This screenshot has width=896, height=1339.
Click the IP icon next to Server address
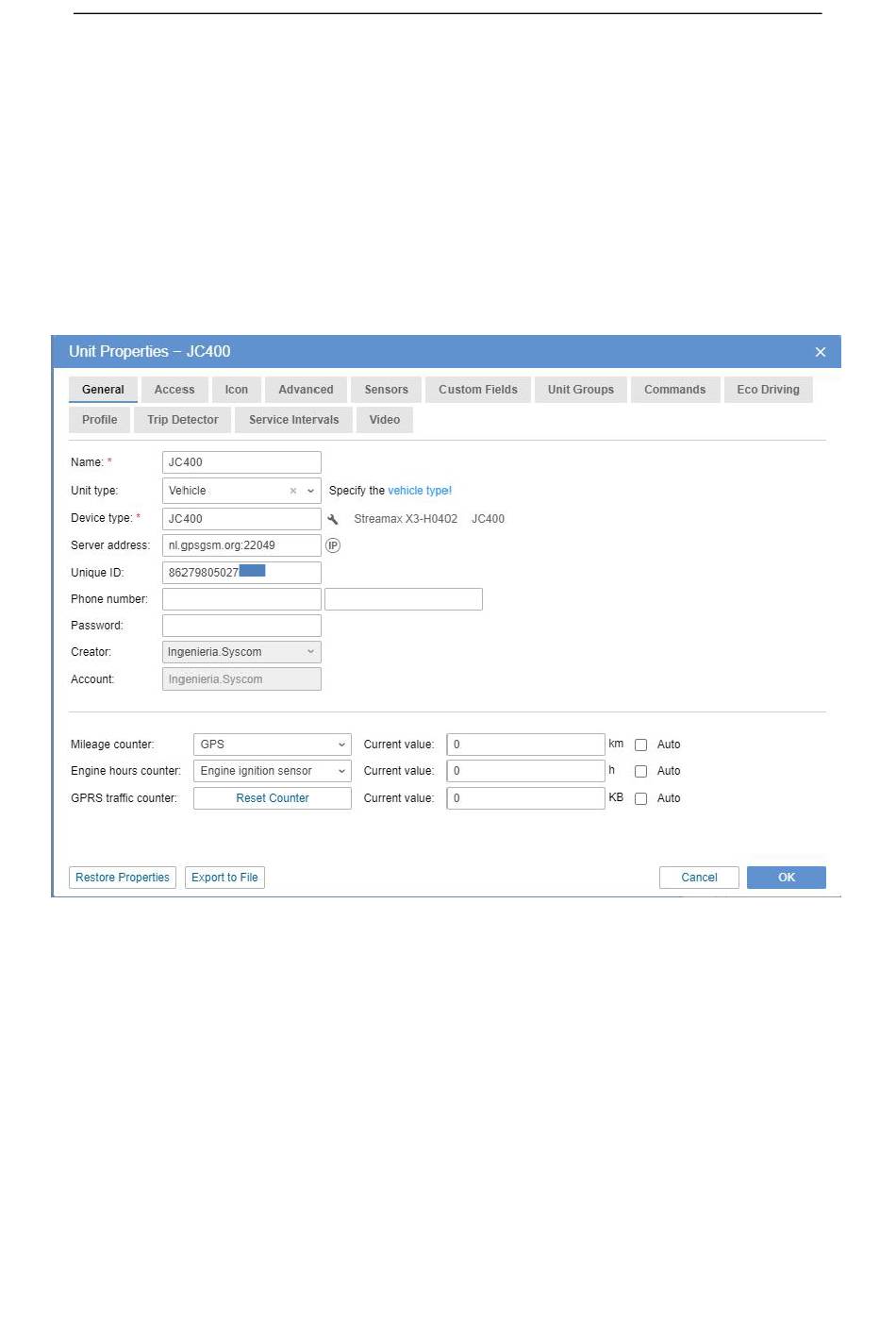point(333,545)
